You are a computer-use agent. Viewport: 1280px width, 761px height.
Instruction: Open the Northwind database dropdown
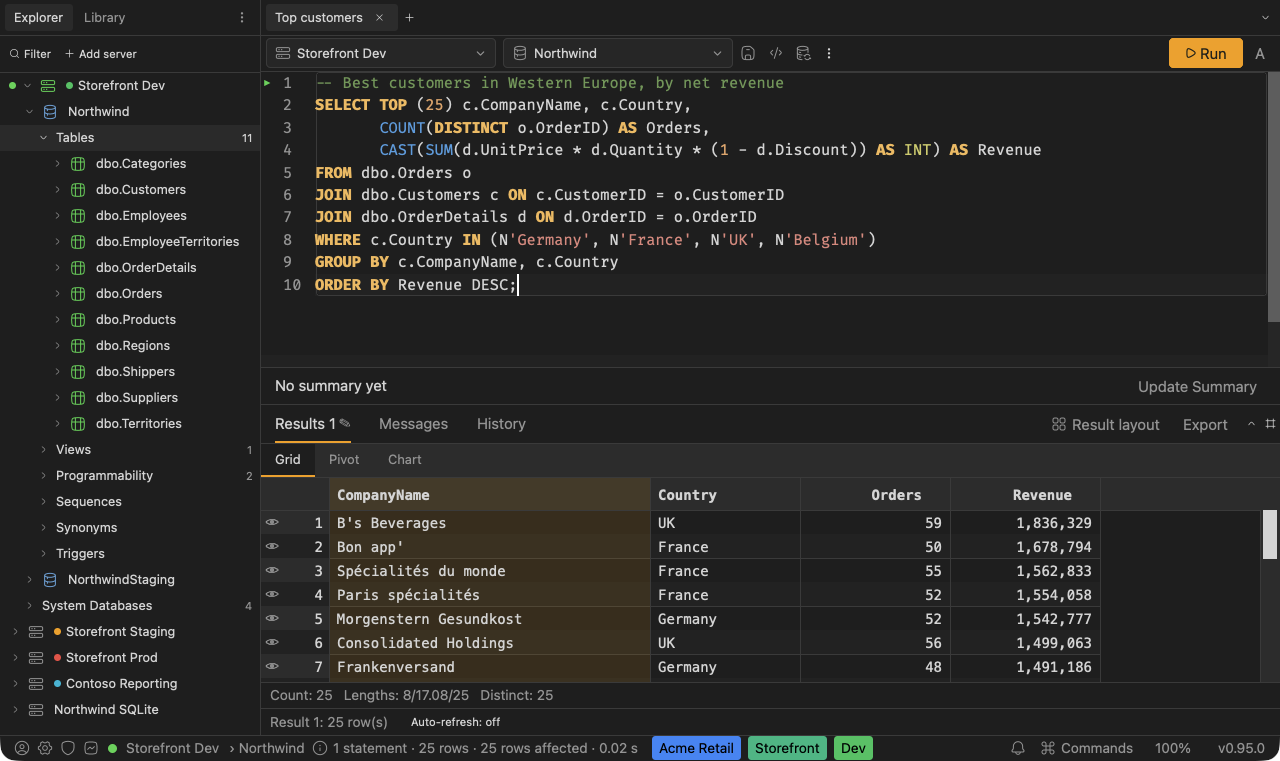point(617,53)
